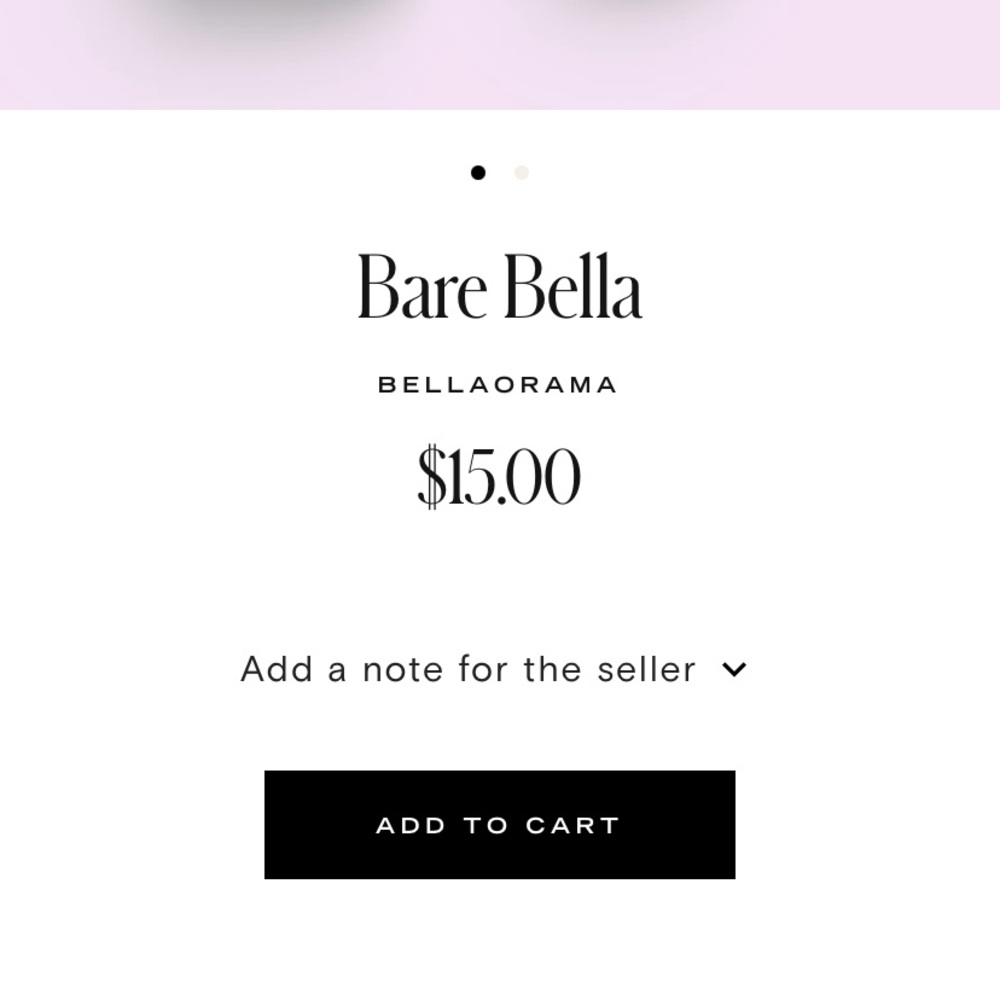The image size is (1000, 1000).
Task: Reveal the note field using the chevron icon
Action: [x=734, y=670]
